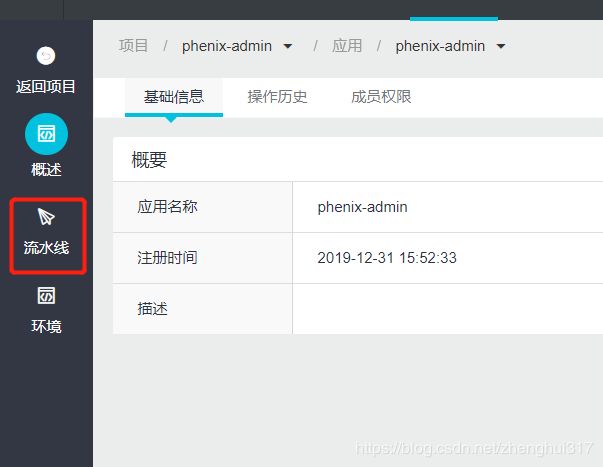
Task: Click the application name value phenix-admin
Action: click(x=362, y=207)
